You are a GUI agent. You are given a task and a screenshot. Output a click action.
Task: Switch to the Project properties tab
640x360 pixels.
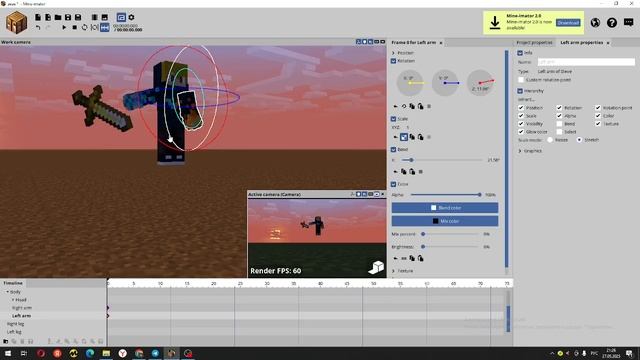click(x=534, y=42)
